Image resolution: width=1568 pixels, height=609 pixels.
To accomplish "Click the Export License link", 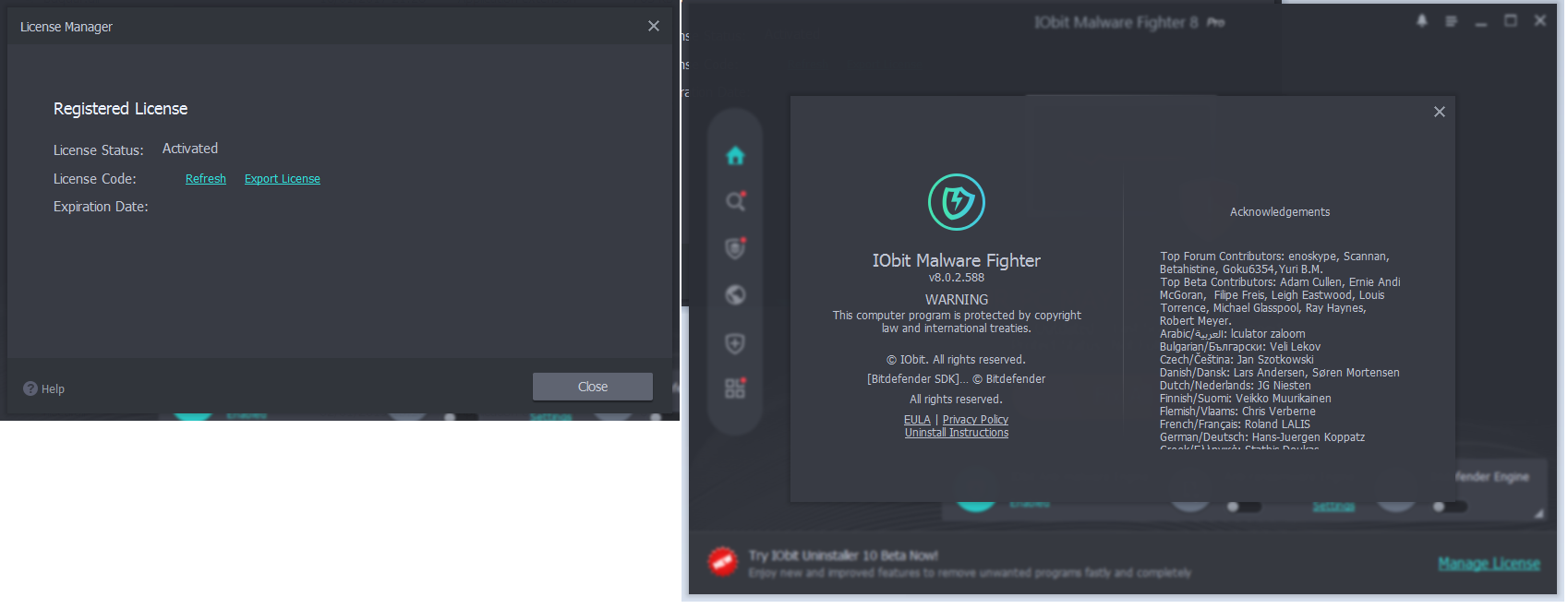I will pyautogui.click(x=283, y=179).
